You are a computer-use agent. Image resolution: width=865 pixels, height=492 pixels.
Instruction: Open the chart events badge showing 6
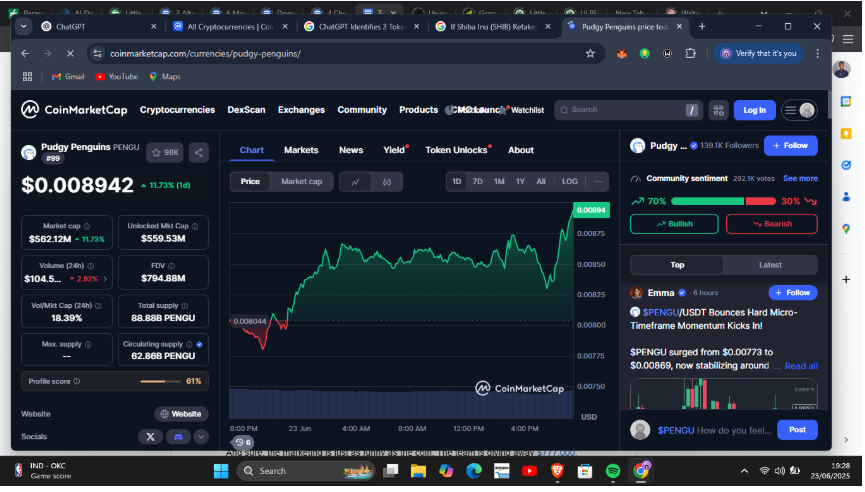243,442
